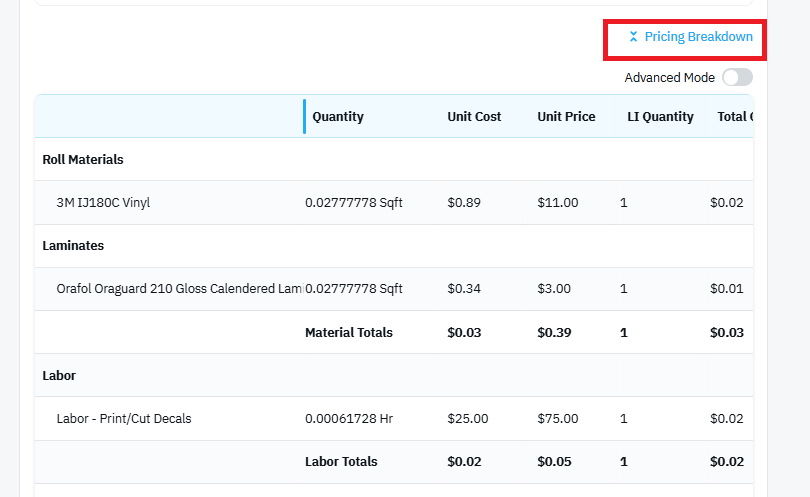Click the Unit Price column header
The image size is (810, 497).
click(x=566, y=117)
